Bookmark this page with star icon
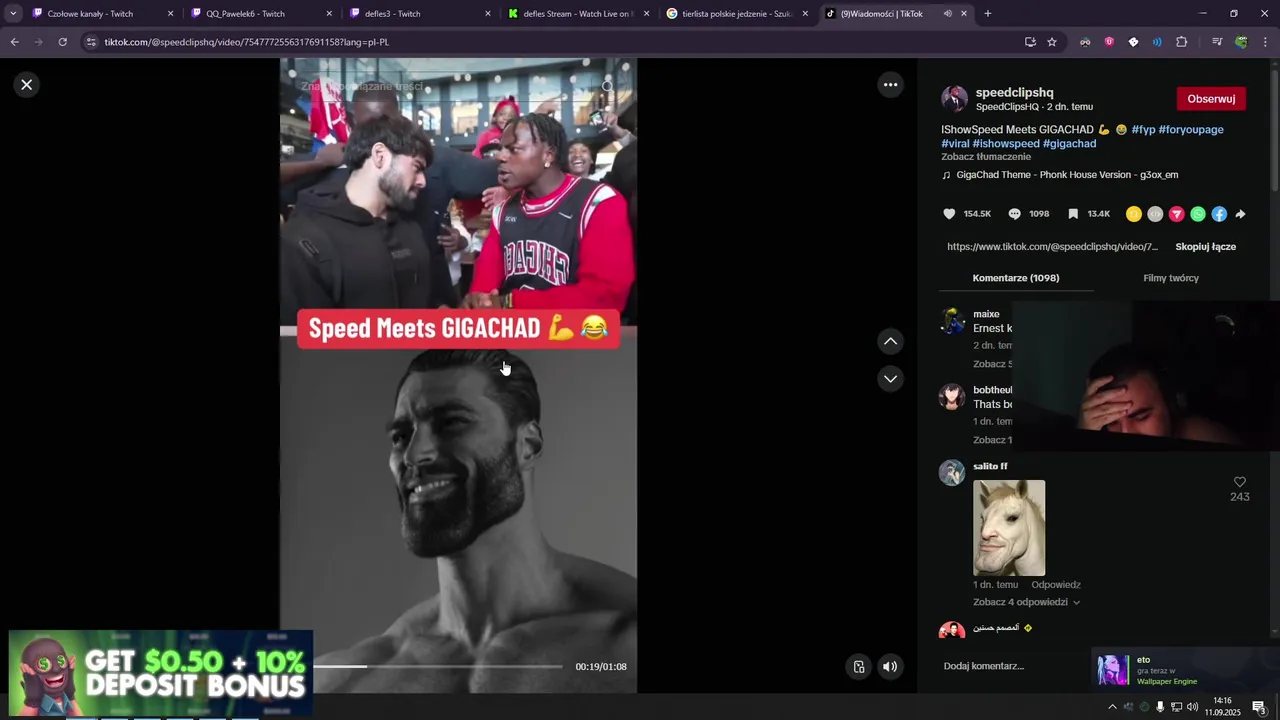This screenshot has height=720, width=1280. [x=1052, y=42]
